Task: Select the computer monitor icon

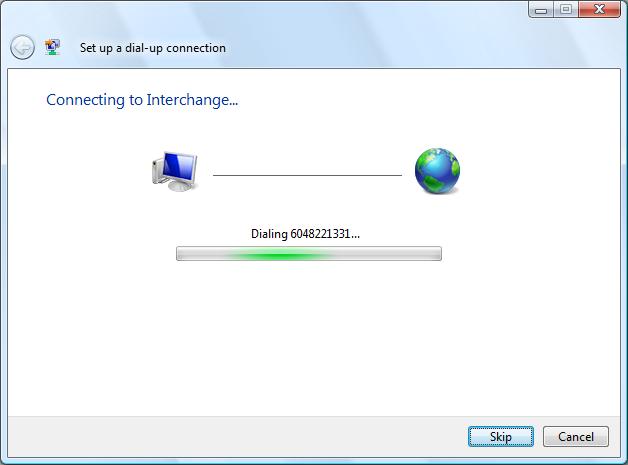Action: [x=175, y=171]
